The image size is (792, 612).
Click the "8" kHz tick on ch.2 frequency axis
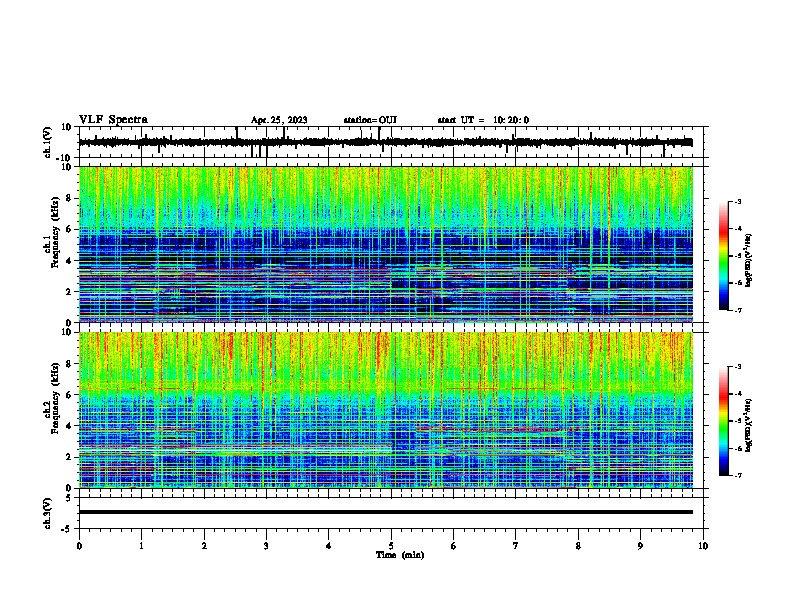pyautogui.click(x=70, y=363)
